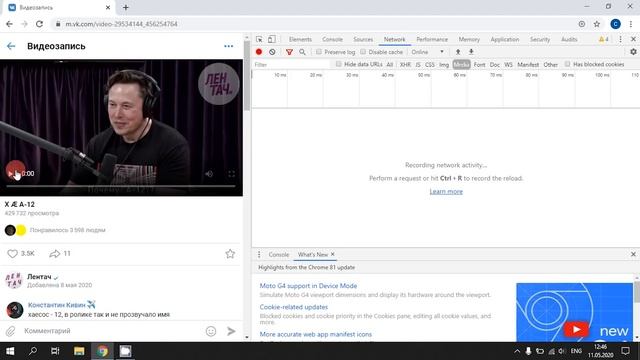640x360 pixels.
Task: Check Has blocked cookies
Action: point(567,64)
